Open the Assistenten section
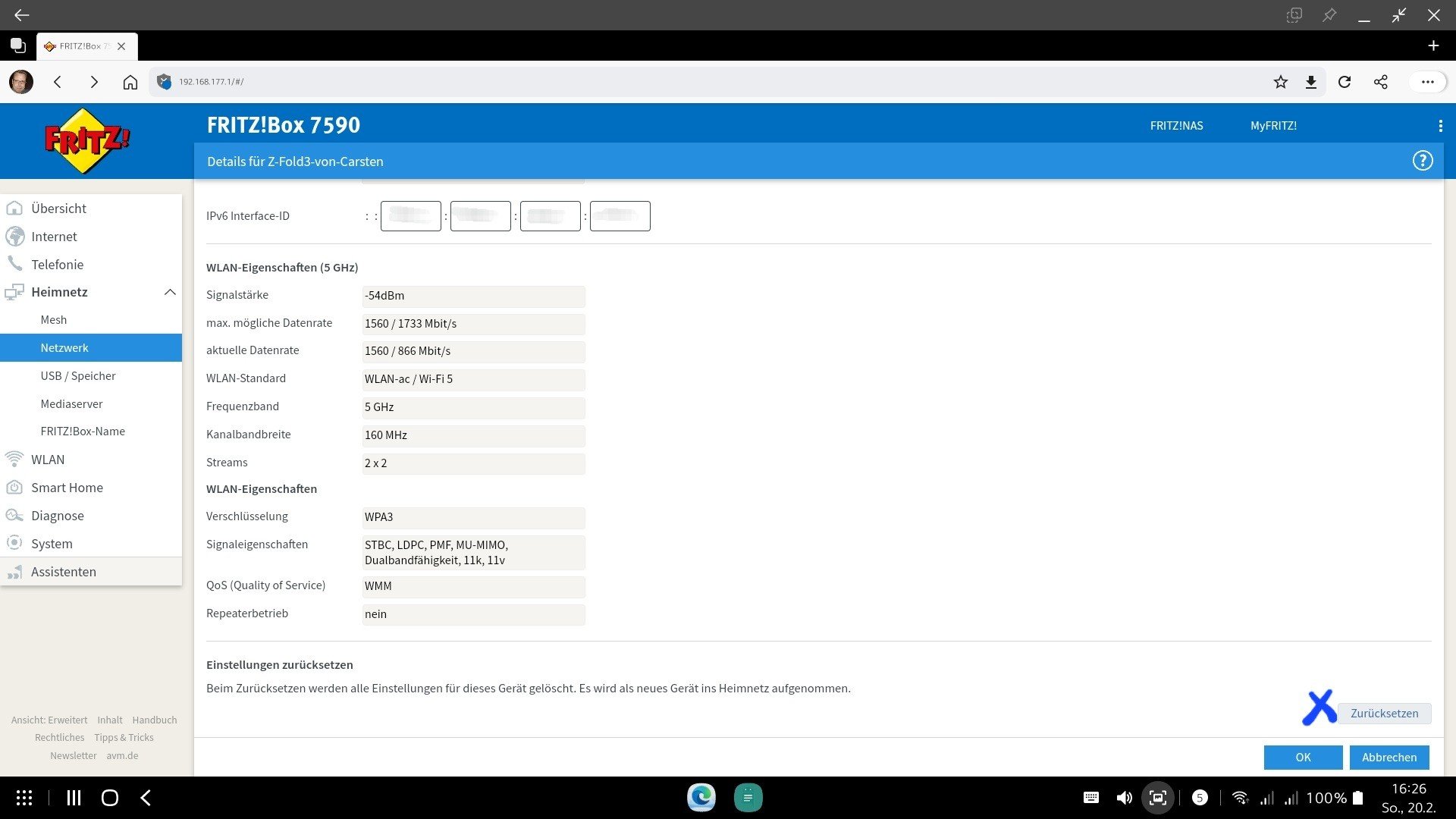Image resolution: width=1456 pixels, height=819 pixels. point(91,572)
